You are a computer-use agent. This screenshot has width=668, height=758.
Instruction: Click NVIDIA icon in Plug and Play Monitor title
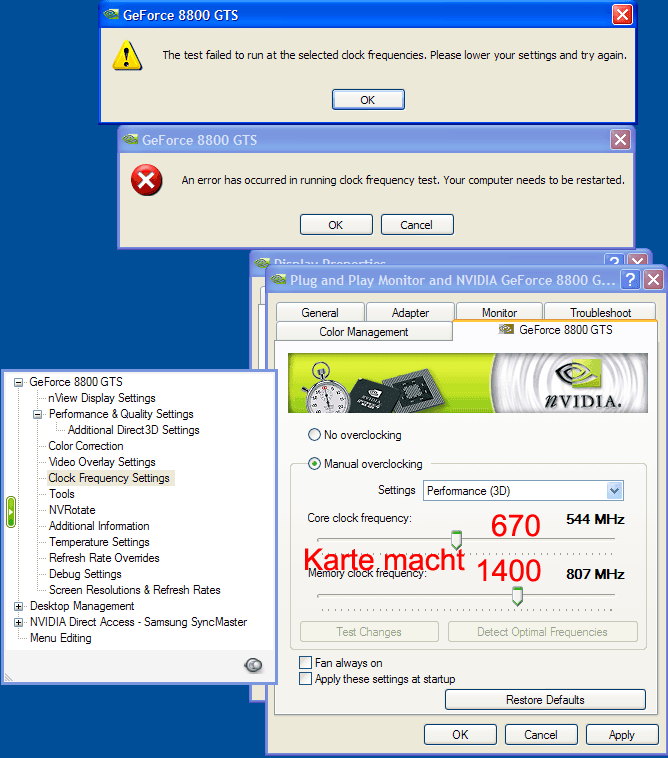(x=278, y=279)
